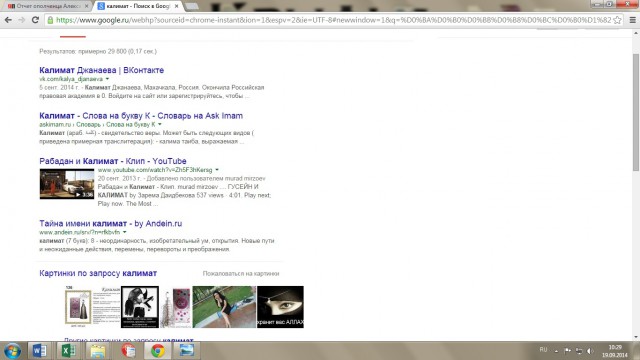Click the secure padlock icon in the address bar

point(50,20)
